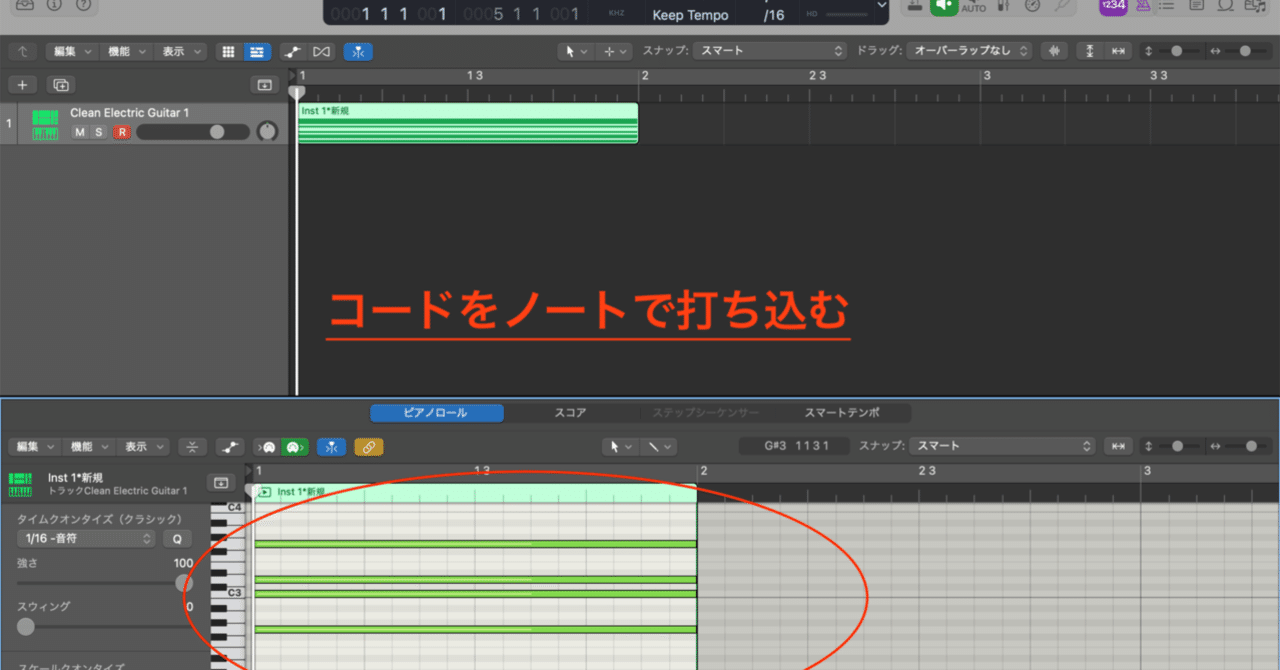Toggle MIDI In button in piano roll
This screenshot has width=1280, height=670.
(268, 447)
